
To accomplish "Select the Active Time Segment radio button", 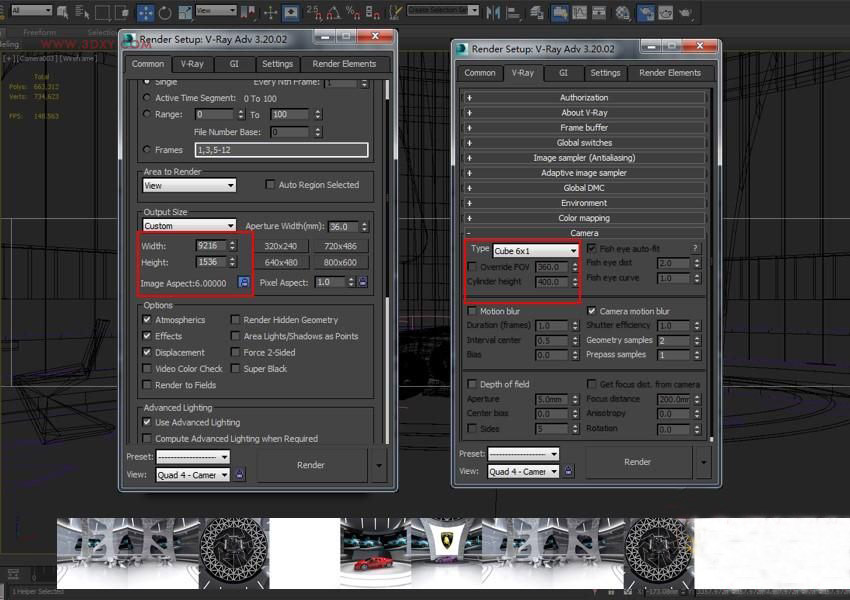I will 147,98.
